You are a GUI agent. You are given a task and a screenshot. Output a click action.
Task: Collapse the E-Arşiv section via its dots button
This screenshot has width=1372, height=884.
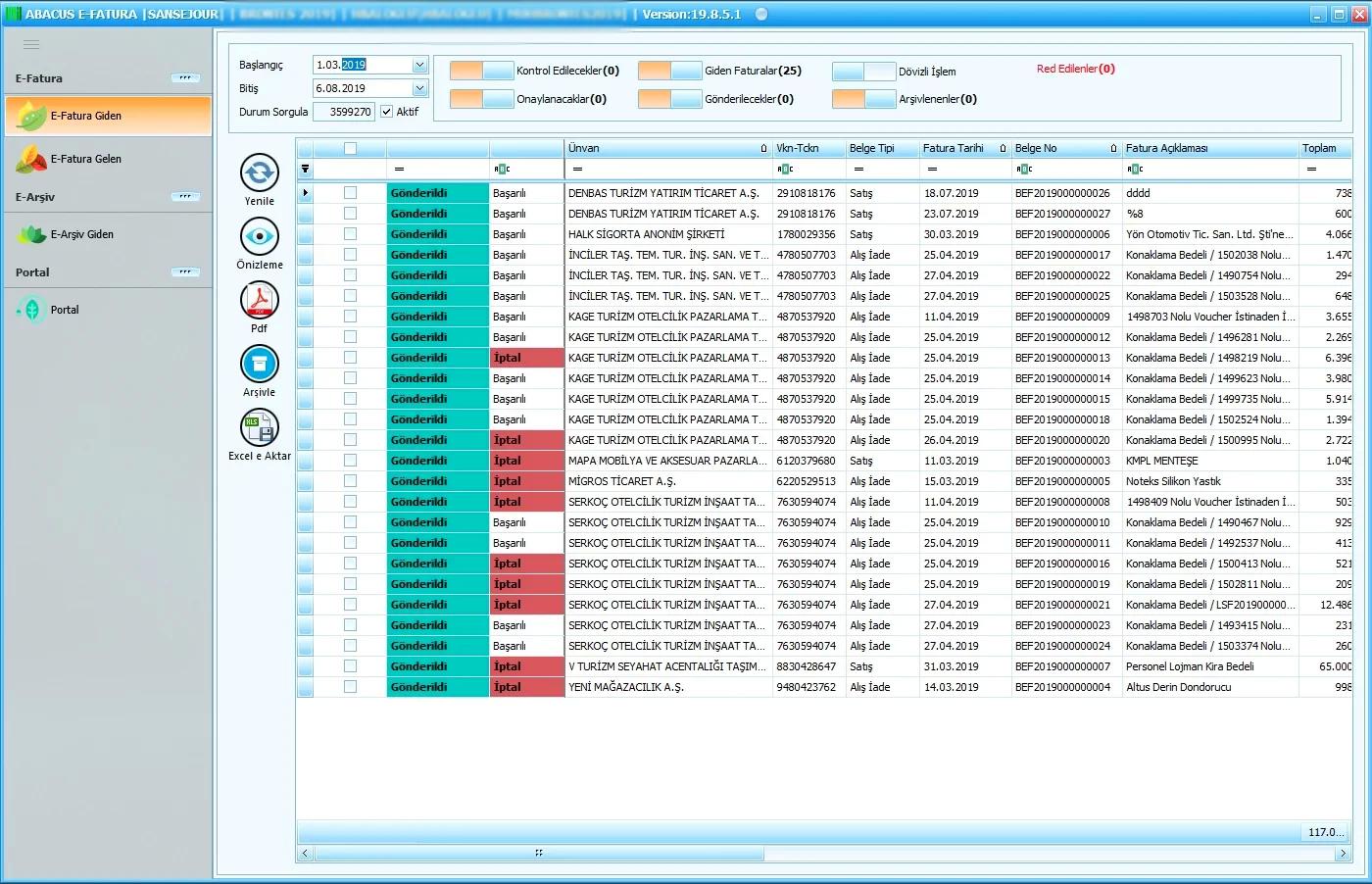tap(185, 197)
